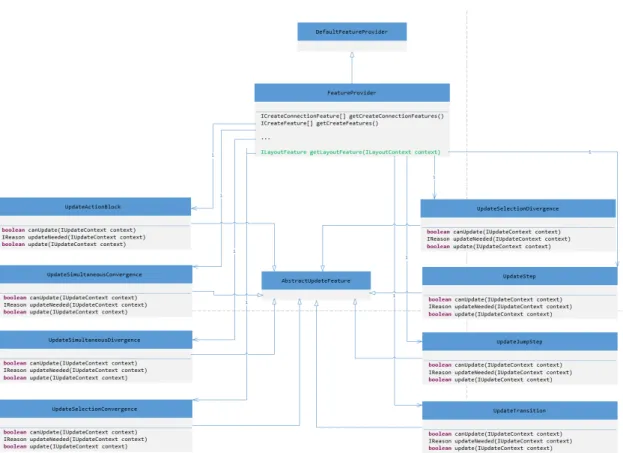Screen dimensions: 623x453
Task: Click boolean update method in UpdateJumpStep
Action: click(x=490, y=379)
